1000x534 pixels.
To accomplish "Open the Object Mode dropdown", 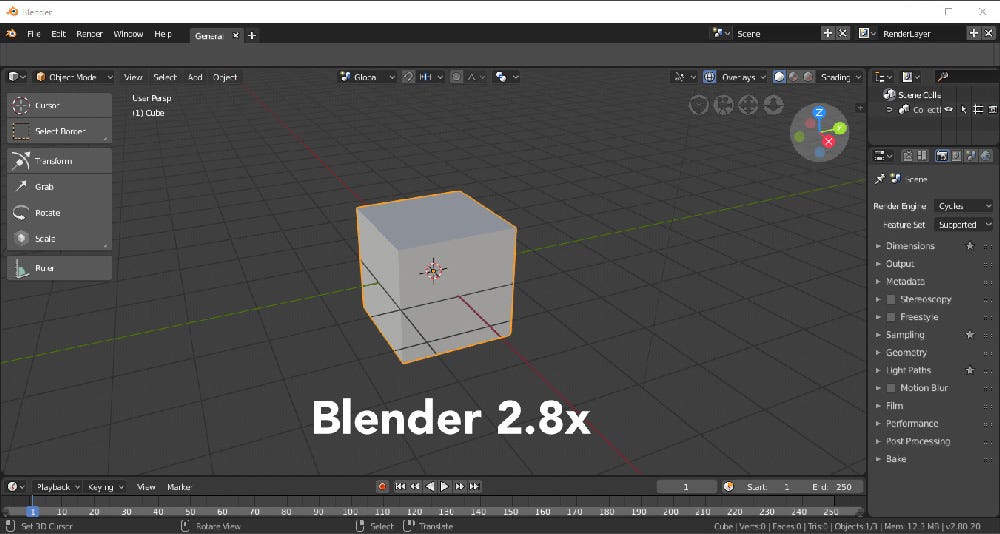I will pos(73,77).
